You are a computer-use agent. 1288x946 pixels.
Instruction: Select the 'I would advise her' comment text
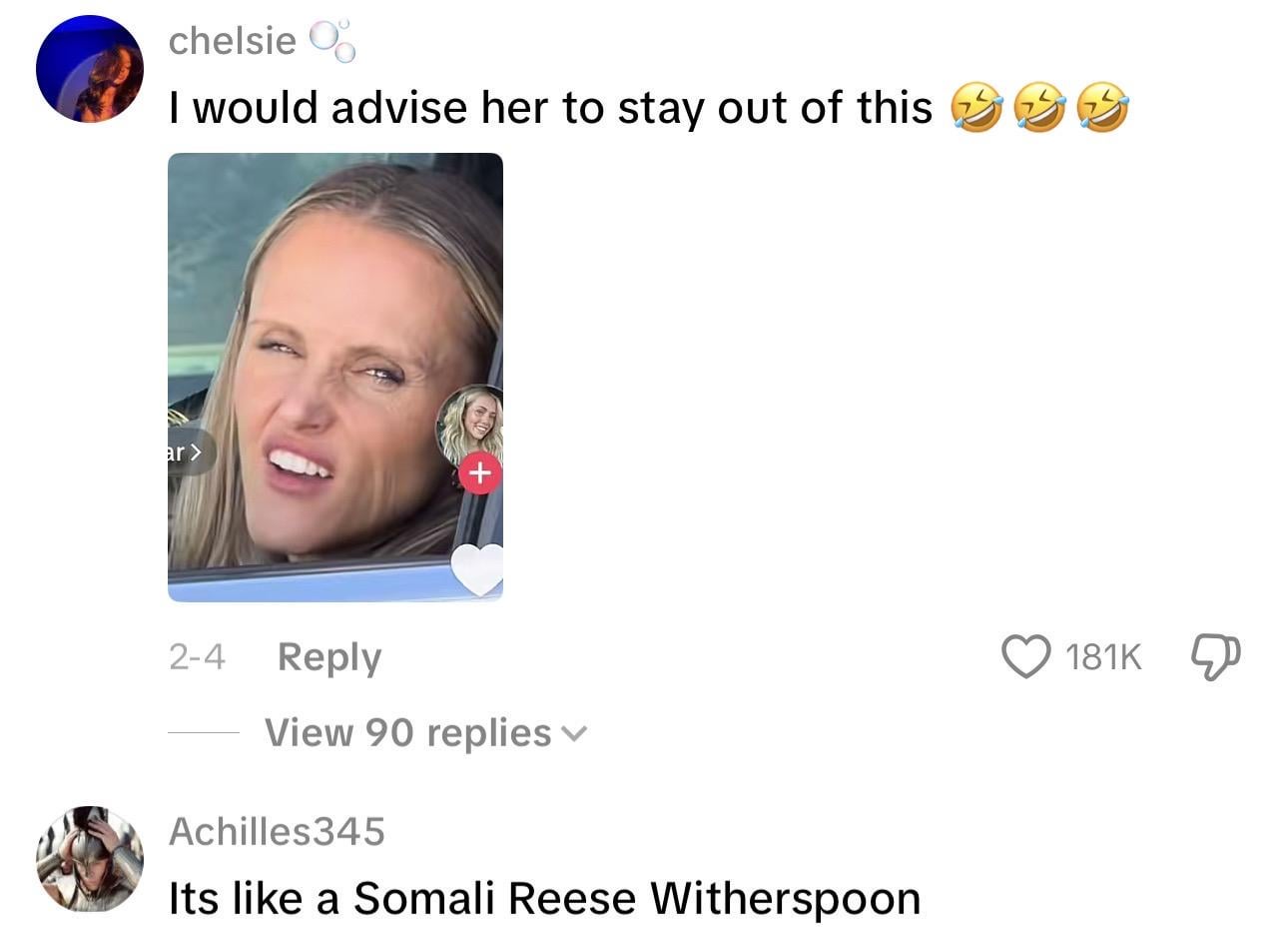click(x=551, y=108)
